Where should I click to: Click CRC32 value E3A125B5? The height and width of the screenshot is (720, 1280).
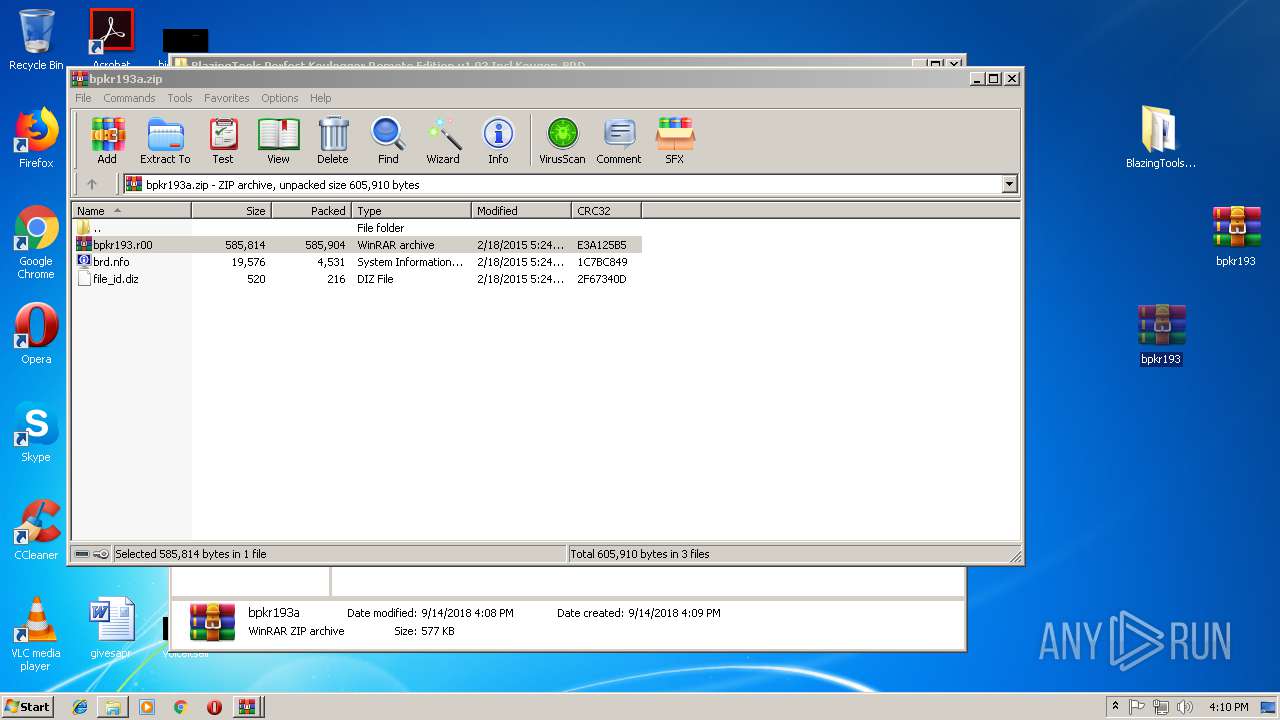click(x=602, y=245)
